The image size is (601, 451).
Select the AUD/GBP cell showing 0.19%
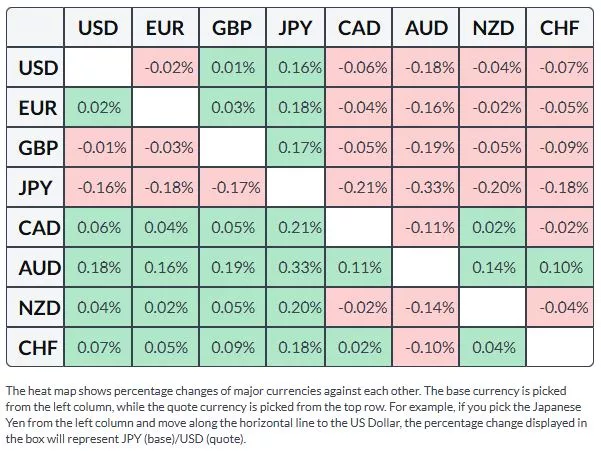pyautogui.click(x=232, y=268)
